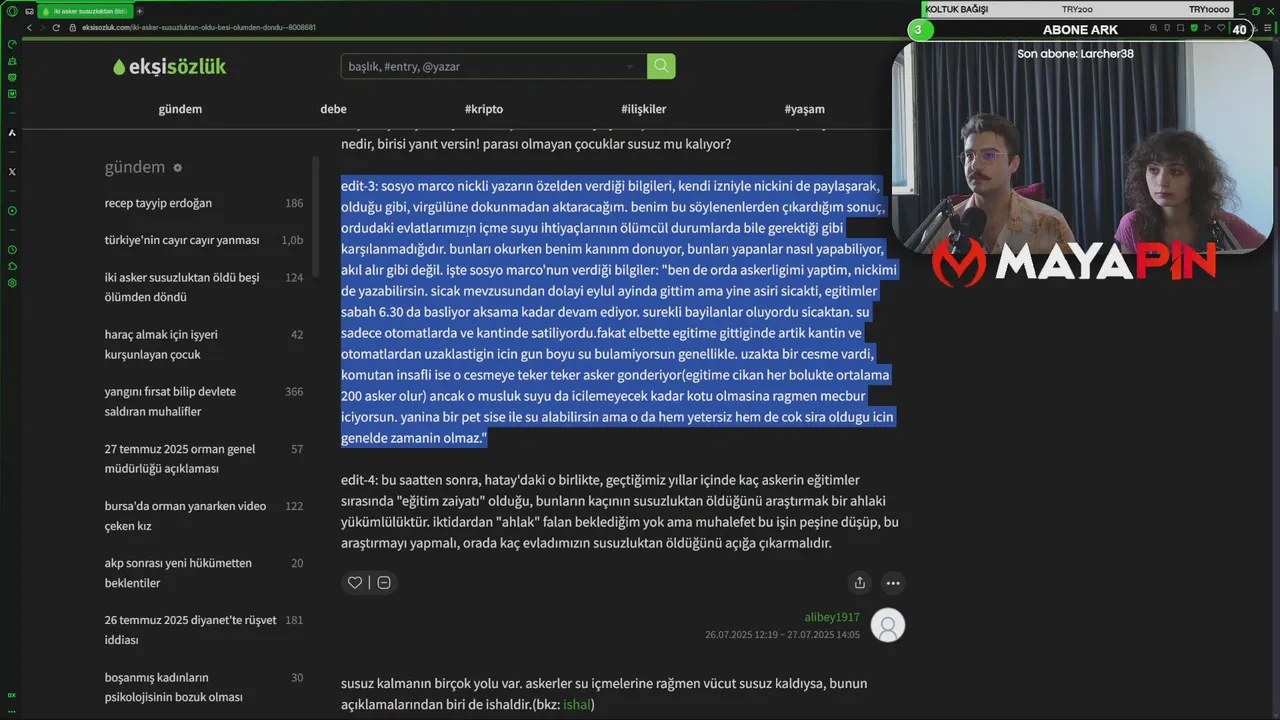Select the 'iki asker susuzluktan öldü' browser tab
Viewport: 1280px width, 720px height.
tap(85, 11)
